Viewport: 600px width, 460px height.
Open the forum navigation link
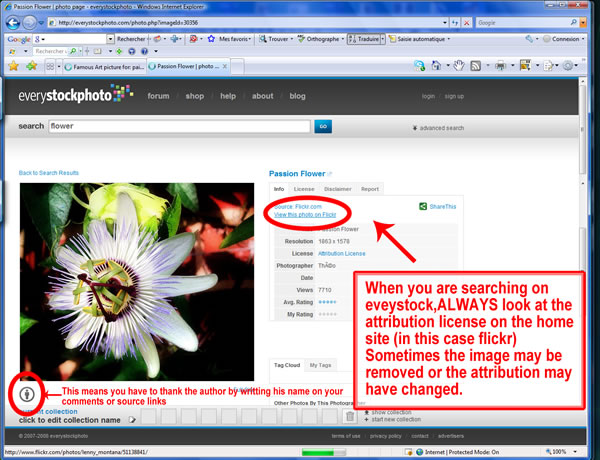pyautogui.click(x=158, y=96)
